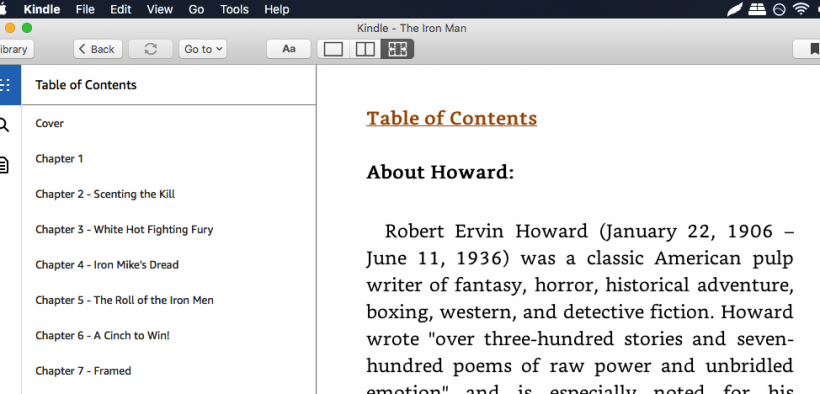Screen dimensions: 820x394
Task: Jump to Chapter 6 - A Cinch to Win!
Action: coord(102,335)
